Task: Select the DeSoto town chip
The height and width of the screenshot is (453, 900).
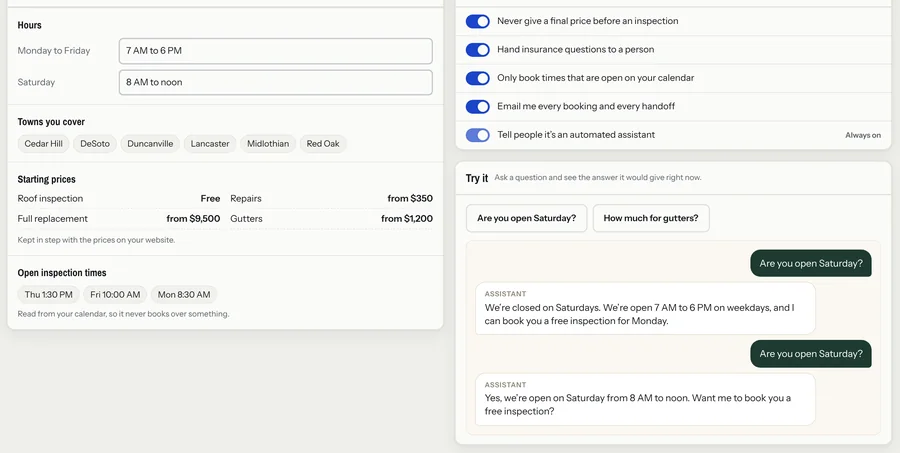Action: (x=95, y=144)
